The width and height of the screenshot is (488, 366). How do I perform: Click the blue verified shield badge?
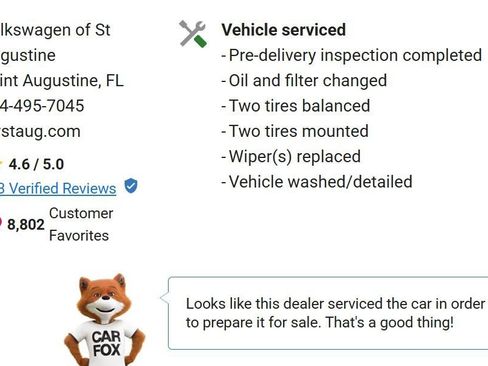[x=131, y=186]
